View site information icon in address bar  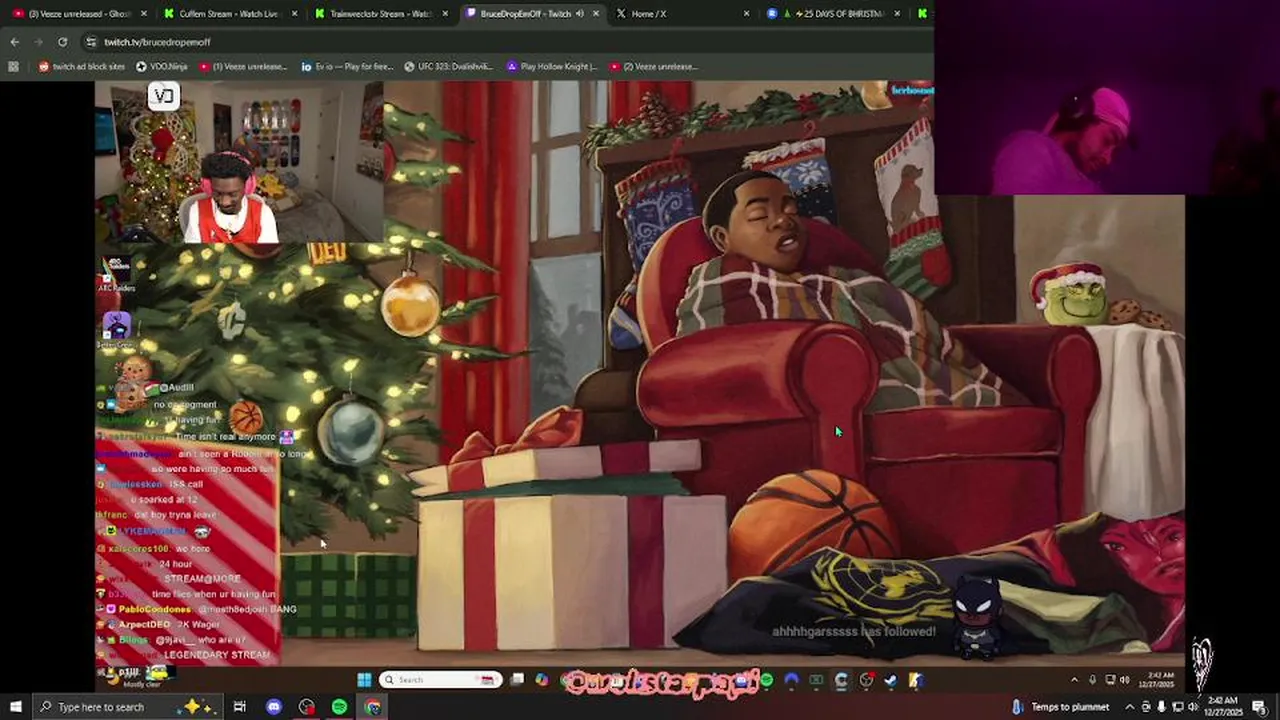coord(91,42)
